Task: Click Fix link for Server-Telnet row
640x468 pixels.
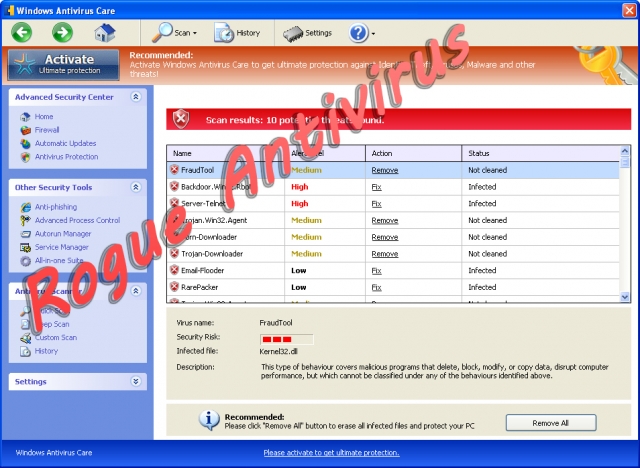Action: point(376,204)
